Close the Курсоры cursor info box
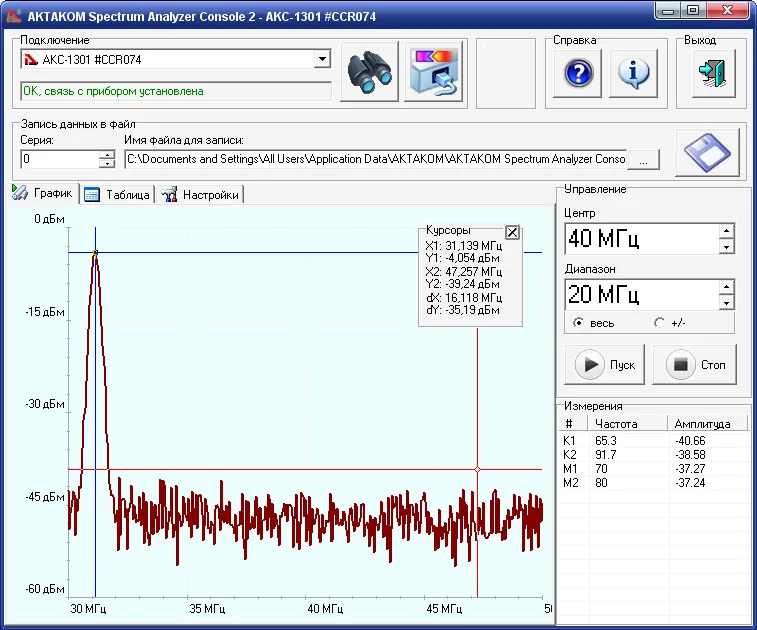The width and height of the screenshot is (757, 630). point(512,232)
